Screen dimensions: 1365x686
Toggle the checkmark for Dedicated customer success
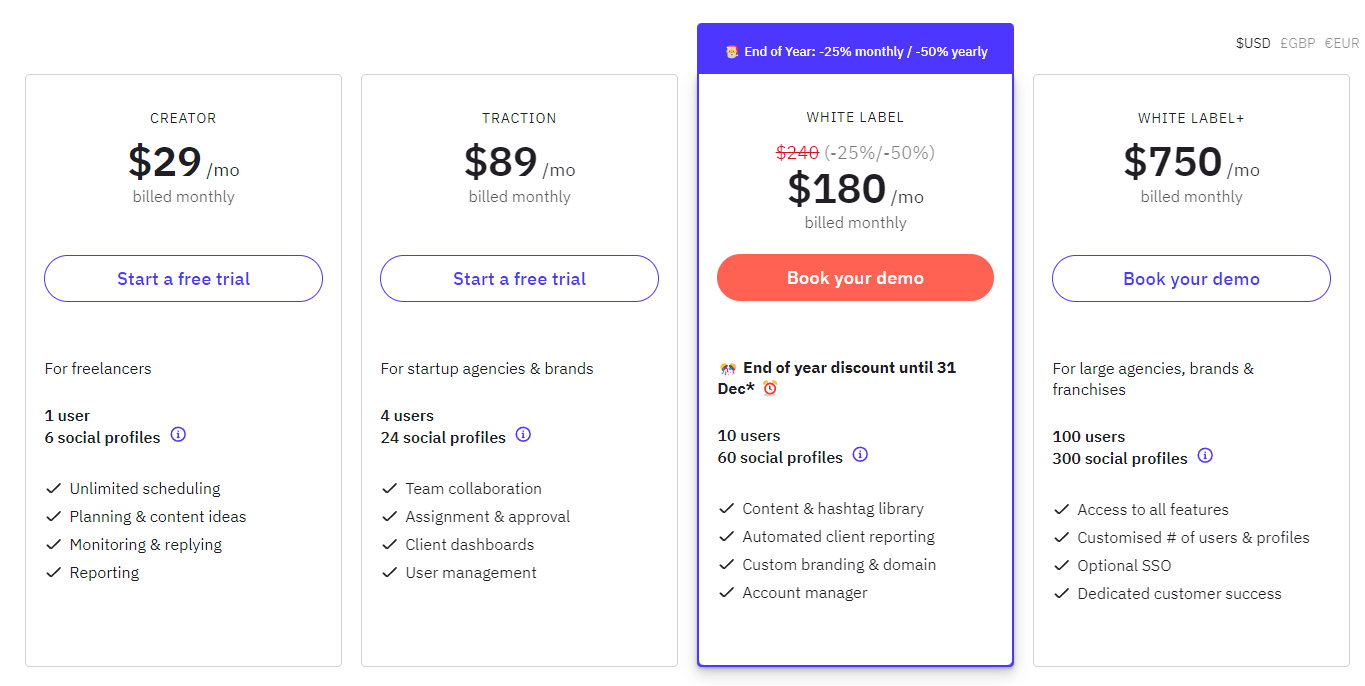coord(1062,593)
